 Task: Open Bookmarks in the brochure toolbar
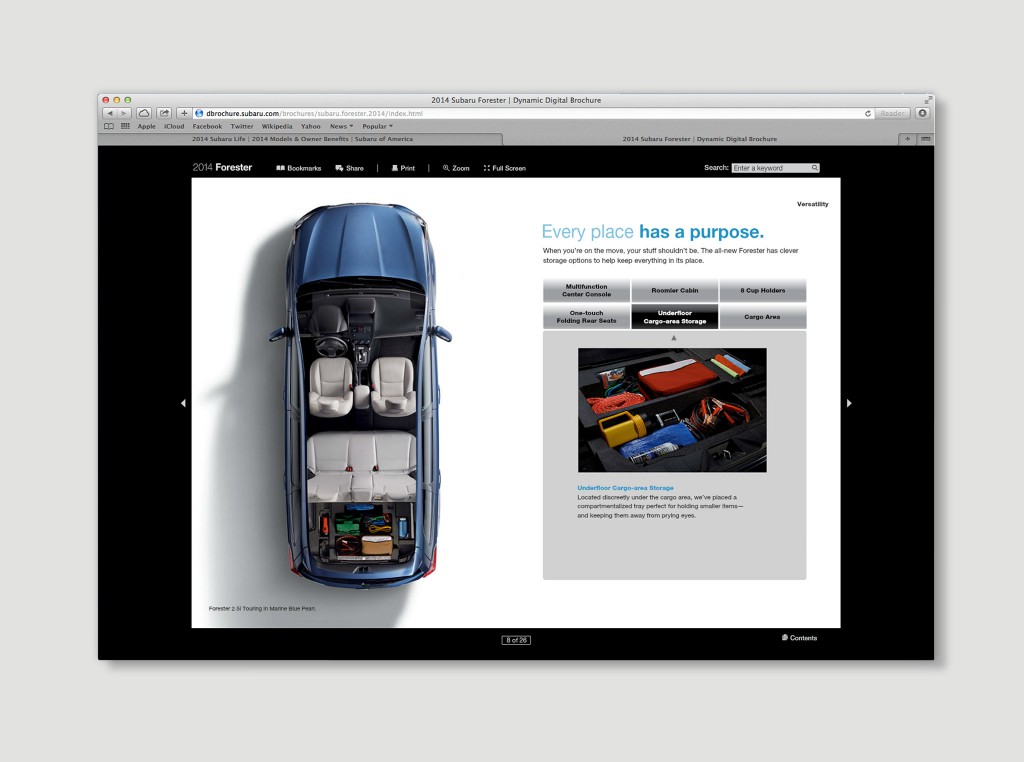point(298,168)
